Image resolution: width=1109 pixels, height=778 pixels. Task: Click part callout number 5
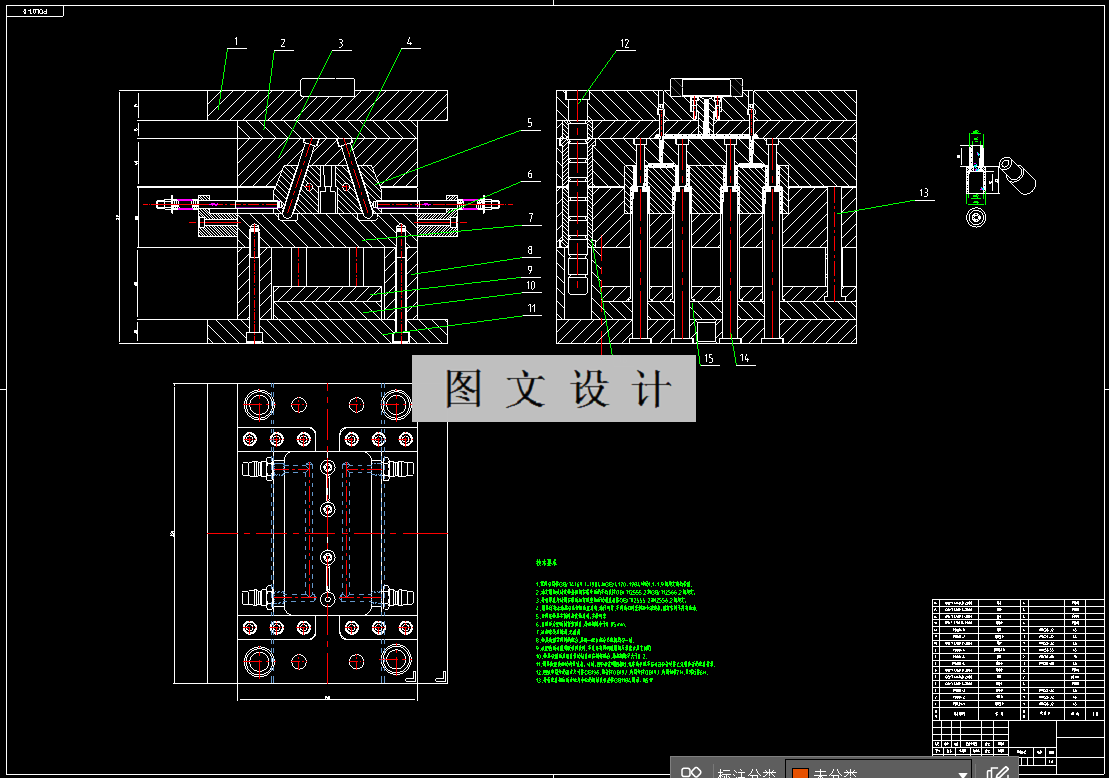pyautogui.click(x=529, y=123)
